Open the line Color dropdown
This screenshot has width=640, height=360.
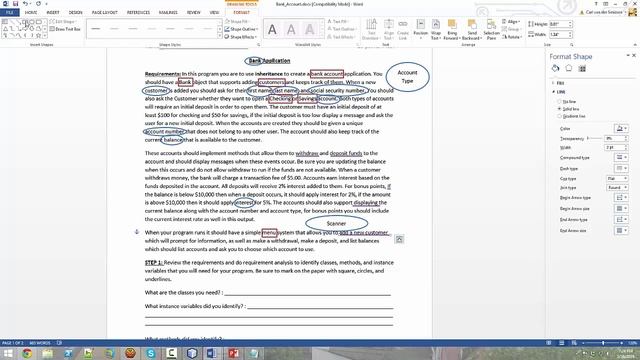click(x=621, y=129)
